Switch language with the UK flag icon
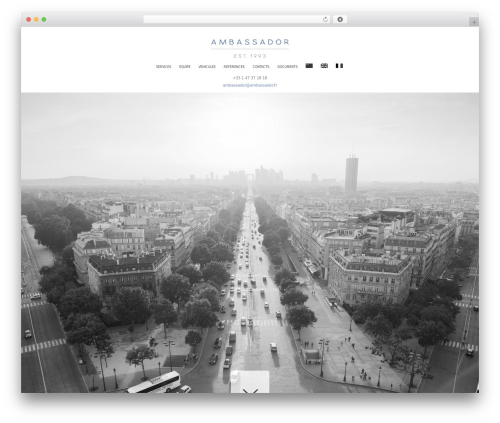 (324, 66)
